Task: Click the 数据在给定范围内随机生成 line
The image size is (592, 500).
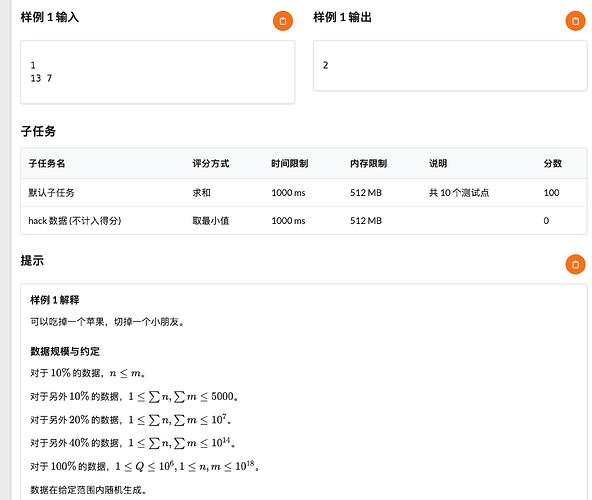Action: 88,490
